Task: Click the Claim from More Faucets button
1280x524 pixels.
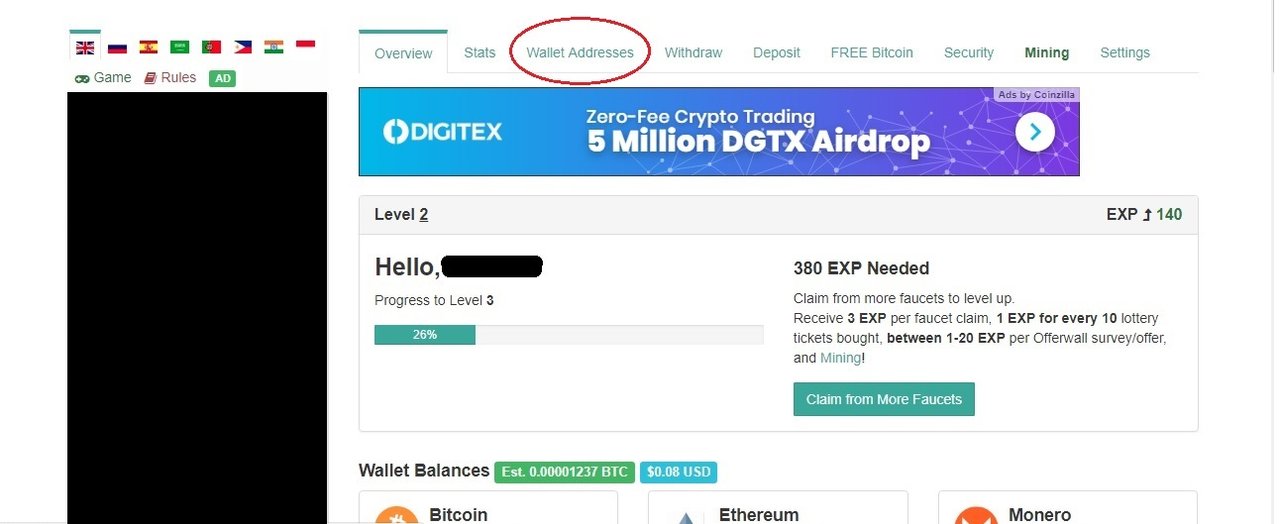Action: 884,399
